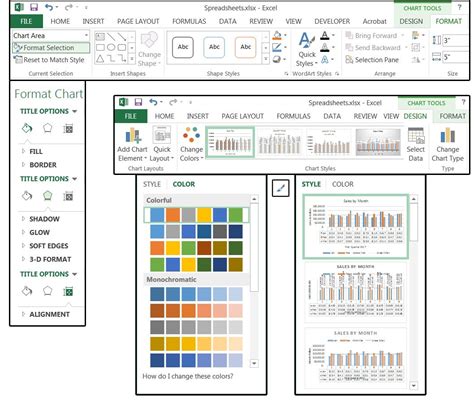Expand the 3-D FORMAT section

point(46,259)
